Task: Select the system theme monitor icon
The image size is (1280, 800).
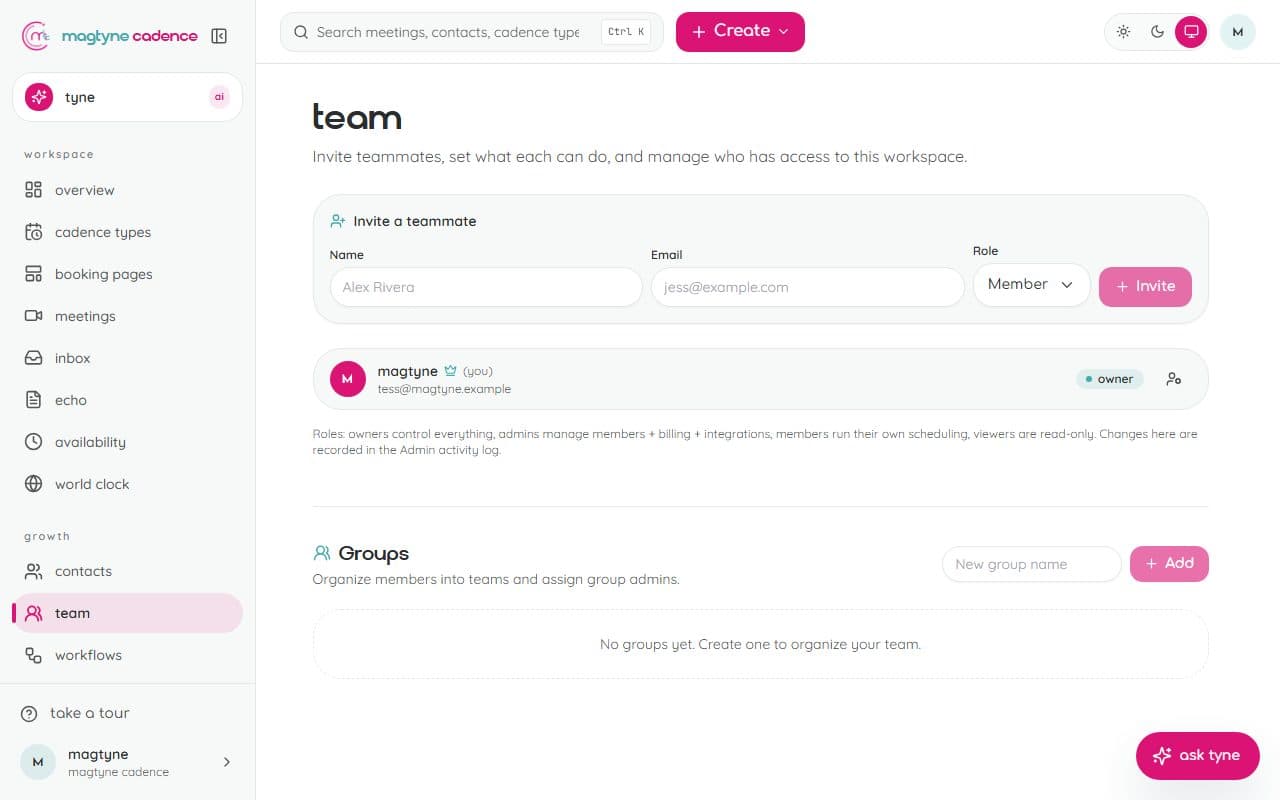Action: click(x=1191, y=32)
